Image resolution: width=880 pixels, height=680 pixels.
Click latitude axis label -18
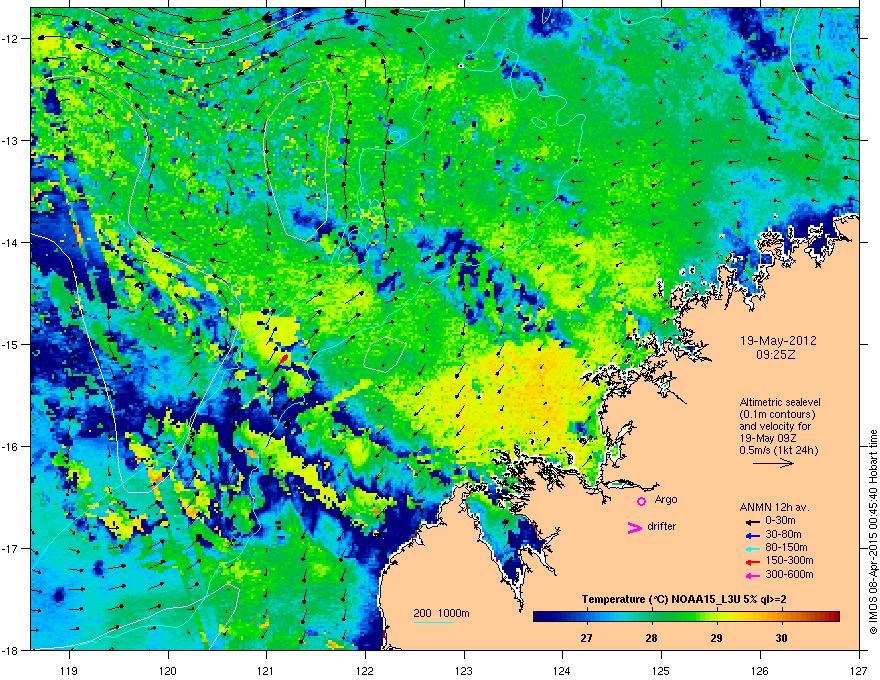point(11,650)
